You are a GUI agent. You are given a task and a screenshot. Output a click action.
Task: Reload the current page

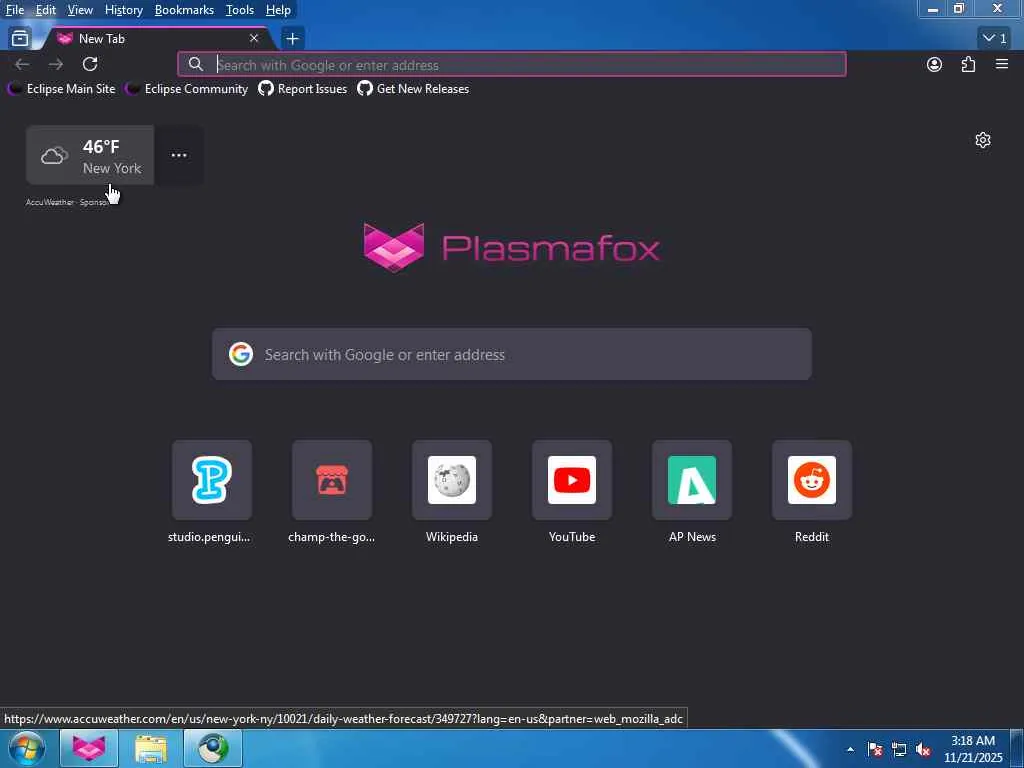coord(90,64)
